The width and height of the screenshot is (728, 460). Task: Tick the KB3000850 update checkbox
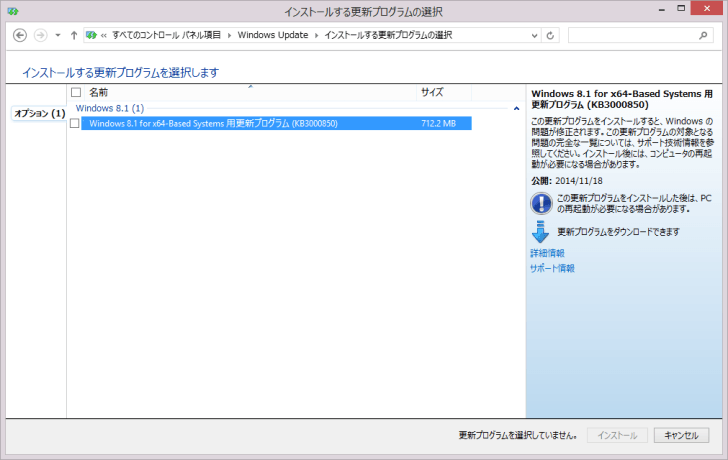(76, 123)
